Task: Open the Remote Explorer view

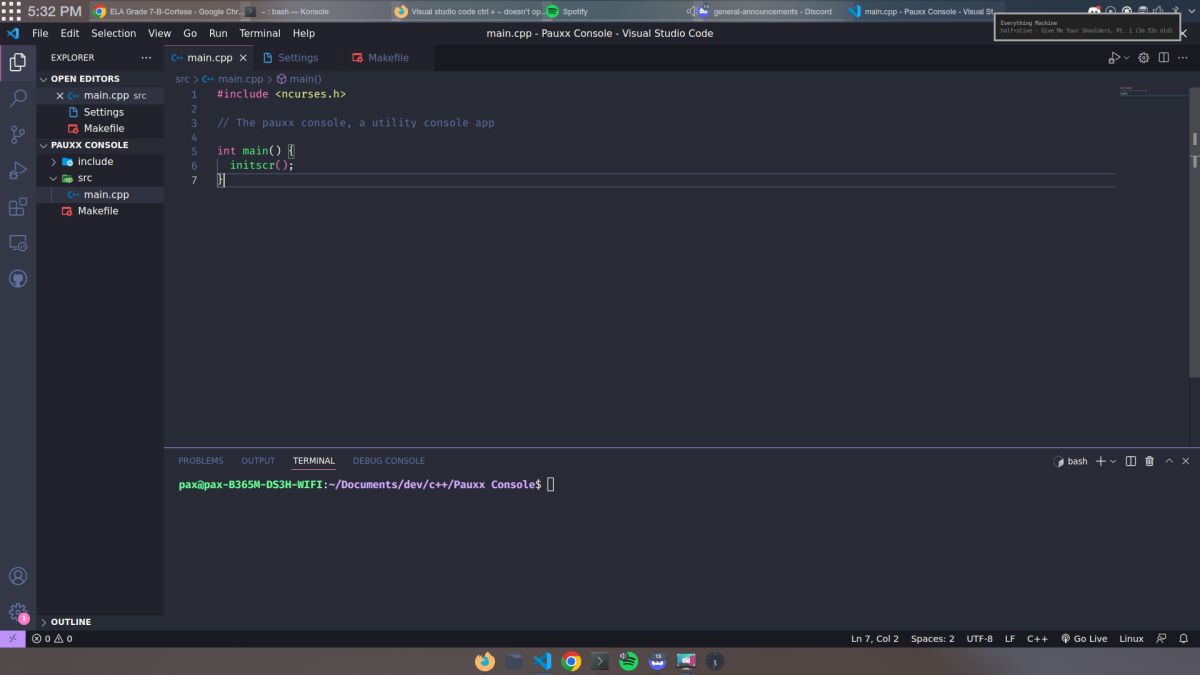Action: pos(18,243)
